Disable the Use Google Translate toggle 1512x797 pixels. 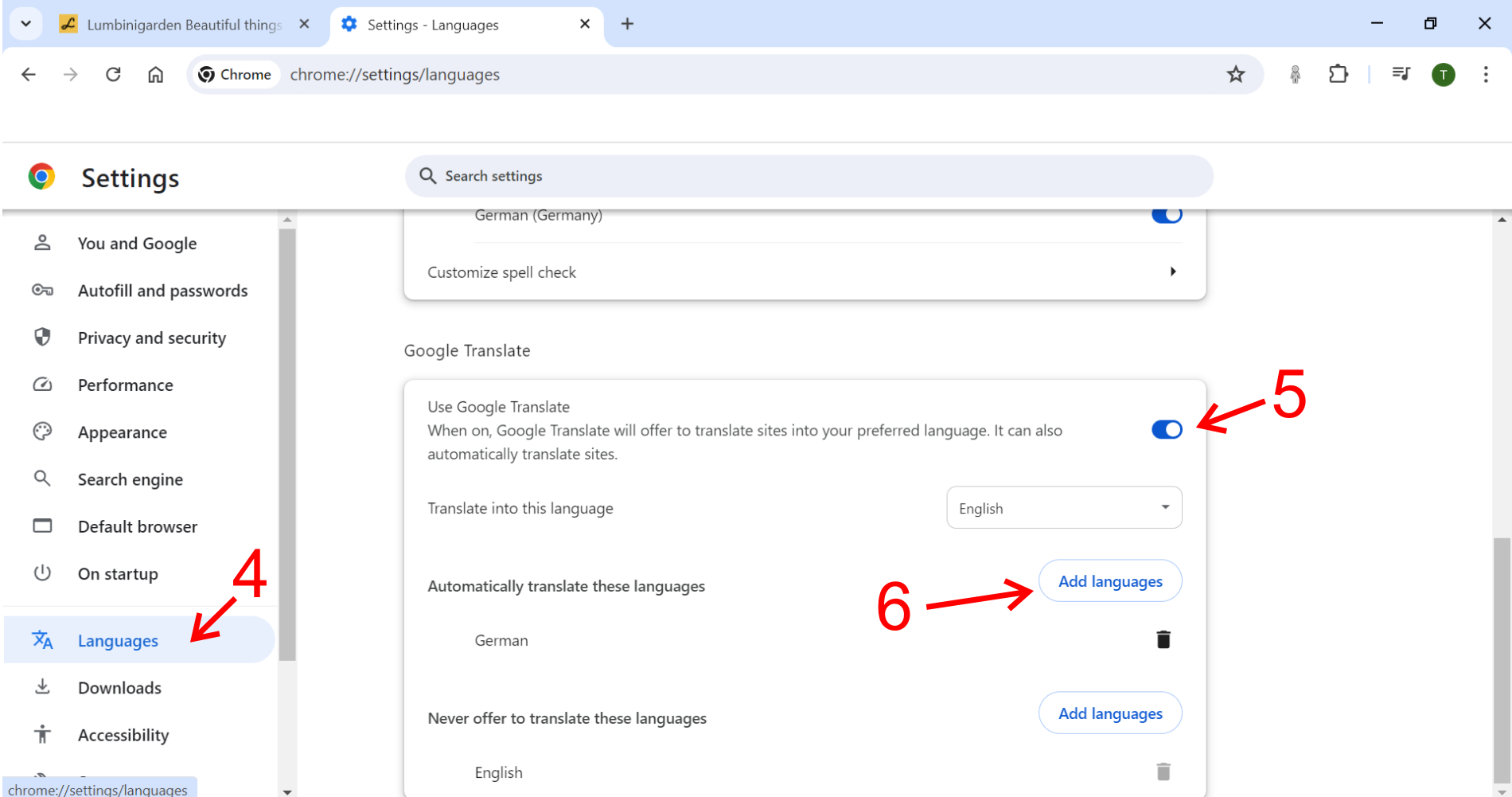click(x=1167, y=430)
